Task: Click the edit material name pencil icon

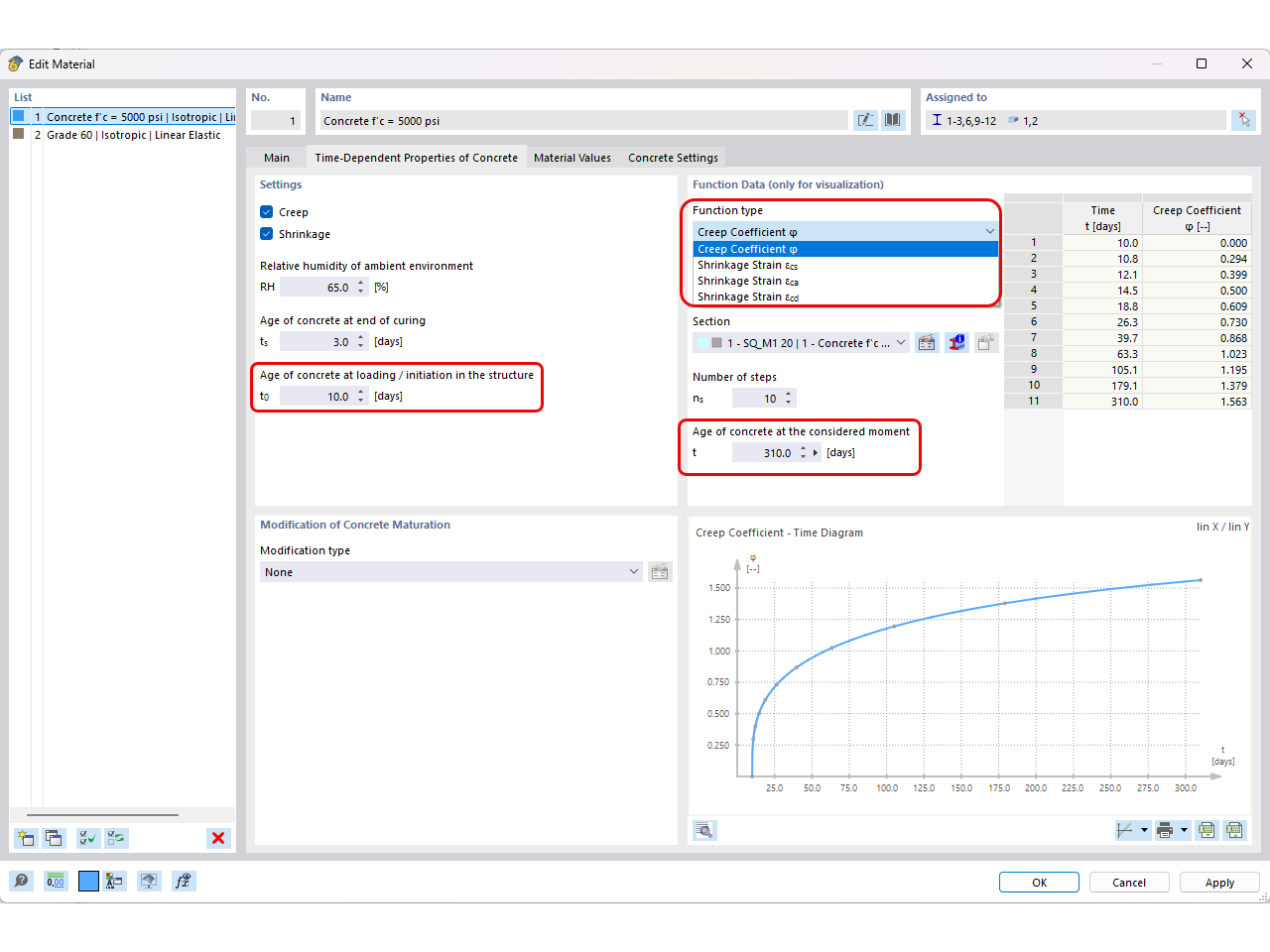Action: (865, 119)
